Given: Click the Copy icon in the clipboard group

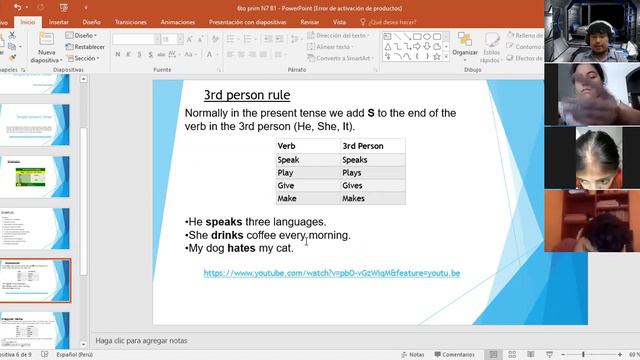Looking at the screenshot, I should click(x=12, y=47).
